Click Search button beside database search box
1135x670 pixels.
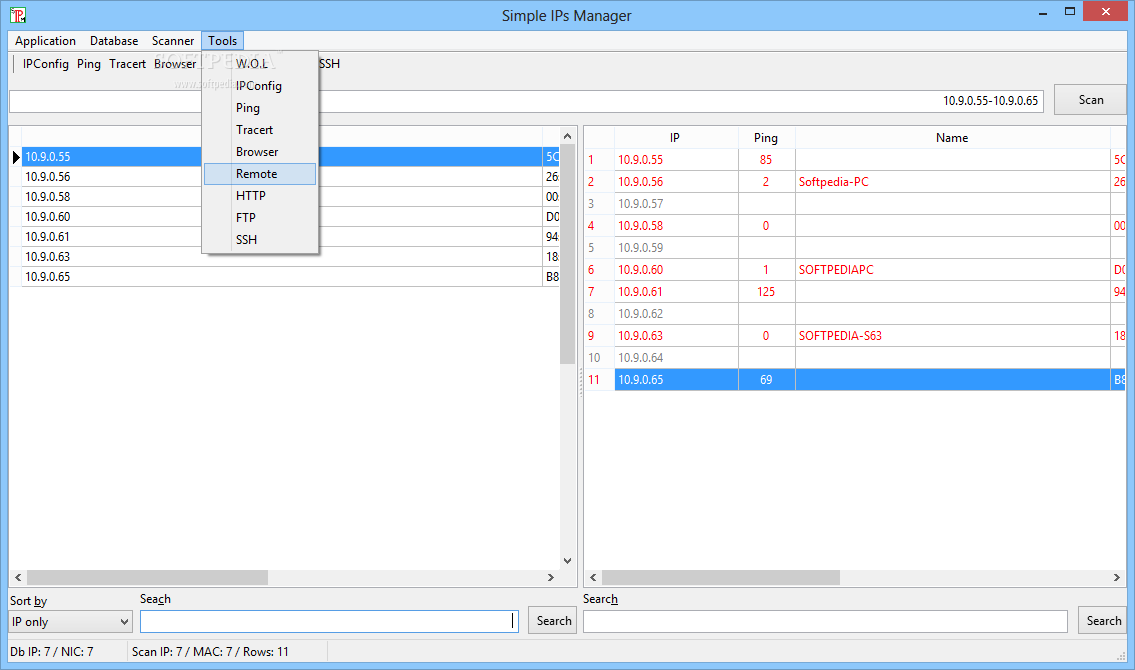click(553, 621)
